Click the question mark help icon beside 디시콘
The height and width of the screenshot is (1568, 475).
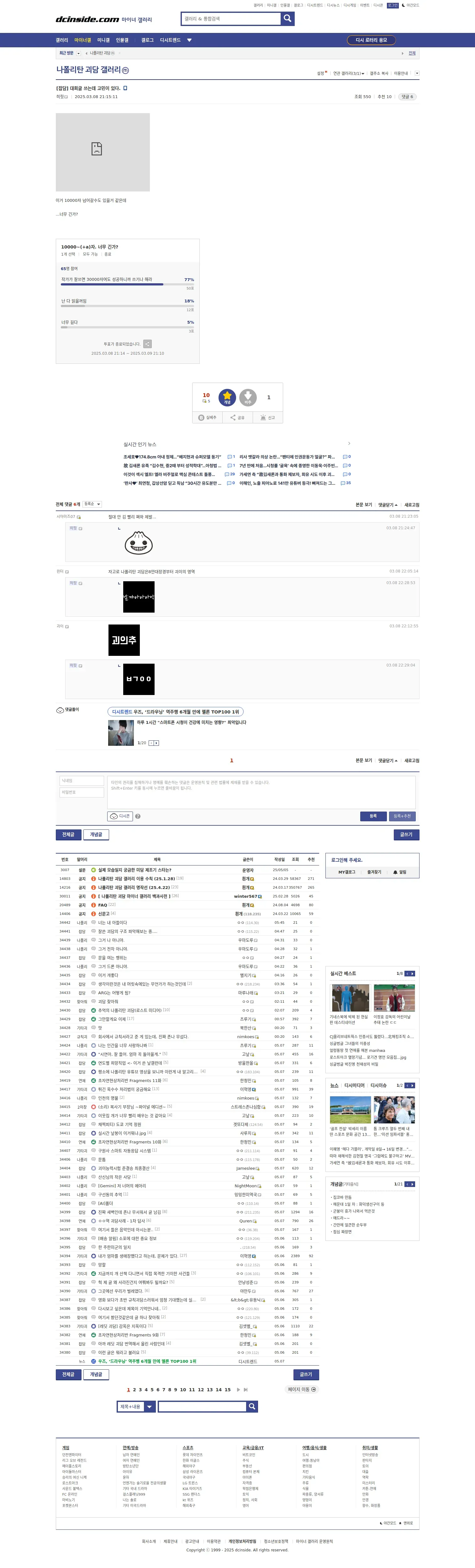pyautogui.click(x=138, y=816)
